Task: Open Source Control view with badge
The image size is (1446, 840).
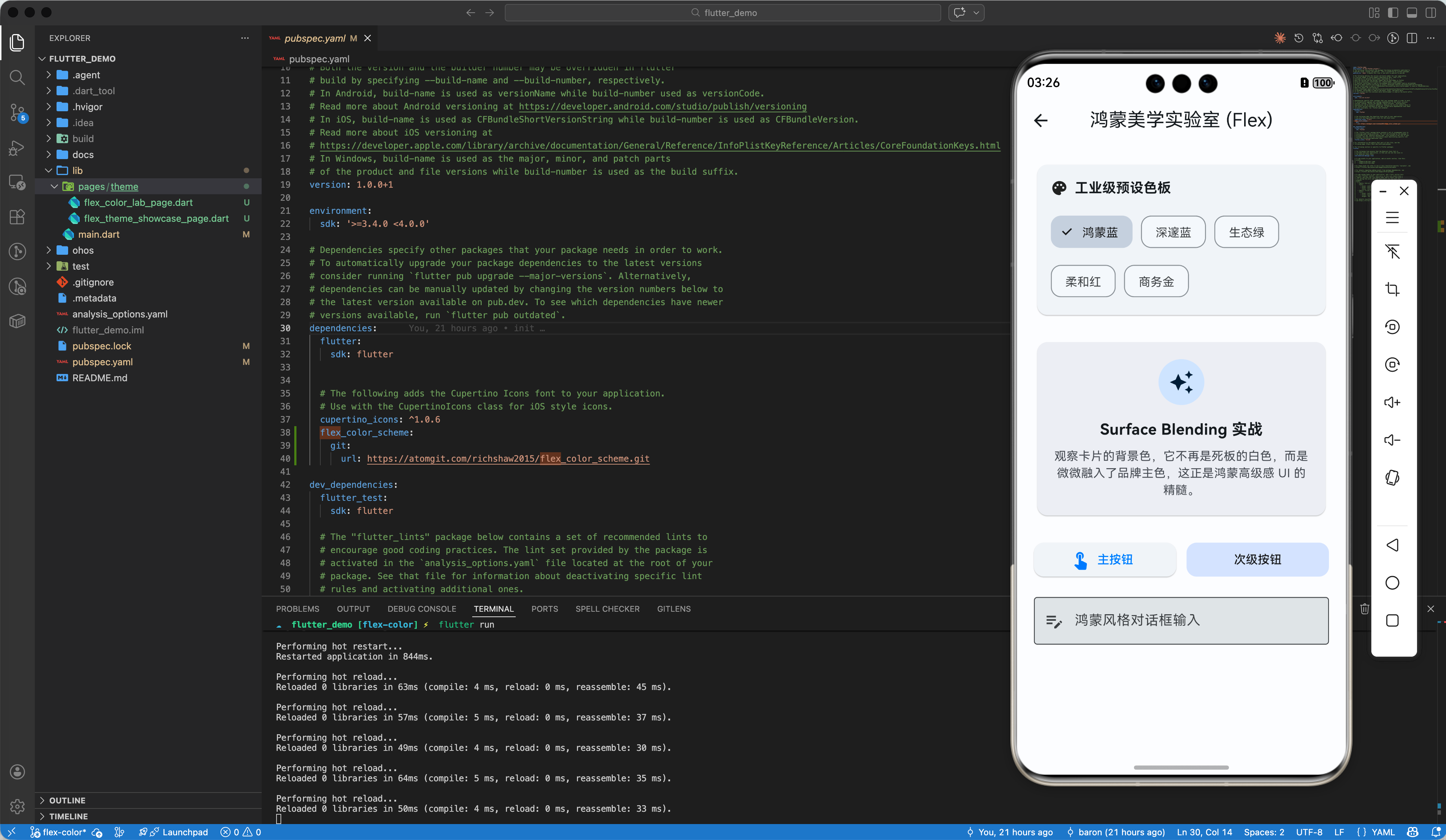Action: [x=17, y=112]
